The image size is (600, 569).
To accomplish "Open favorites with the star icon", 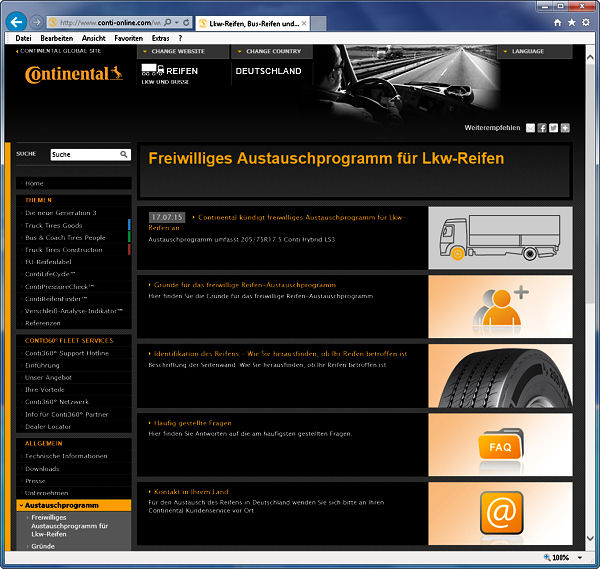I will (572, 23).
